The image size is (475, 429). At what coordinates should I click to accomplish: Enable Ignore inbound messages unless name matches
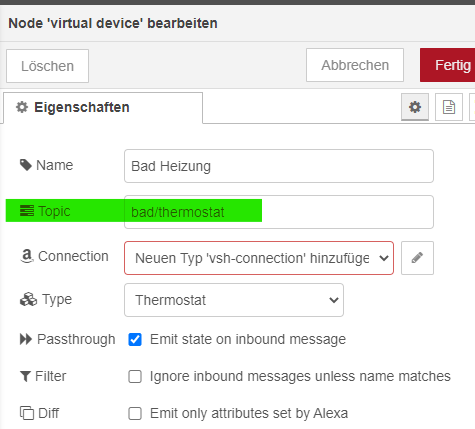point(135,377)
